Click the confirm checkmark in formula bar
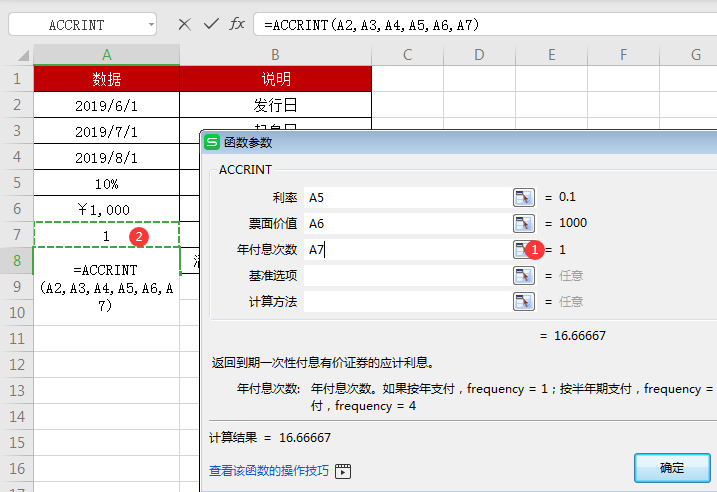The image size is (717, 492). 210,24
